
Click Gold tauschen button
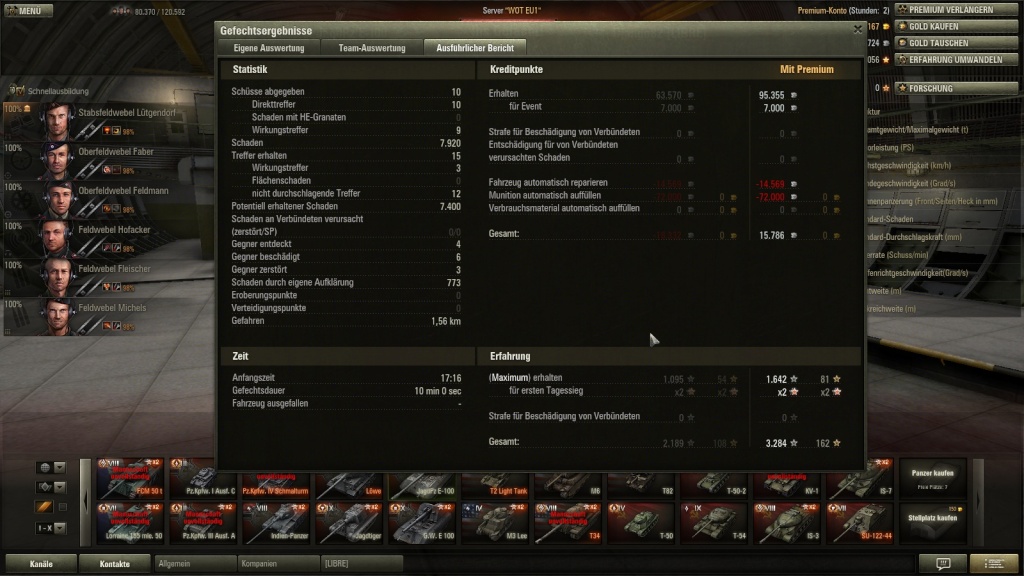point(955,43)
